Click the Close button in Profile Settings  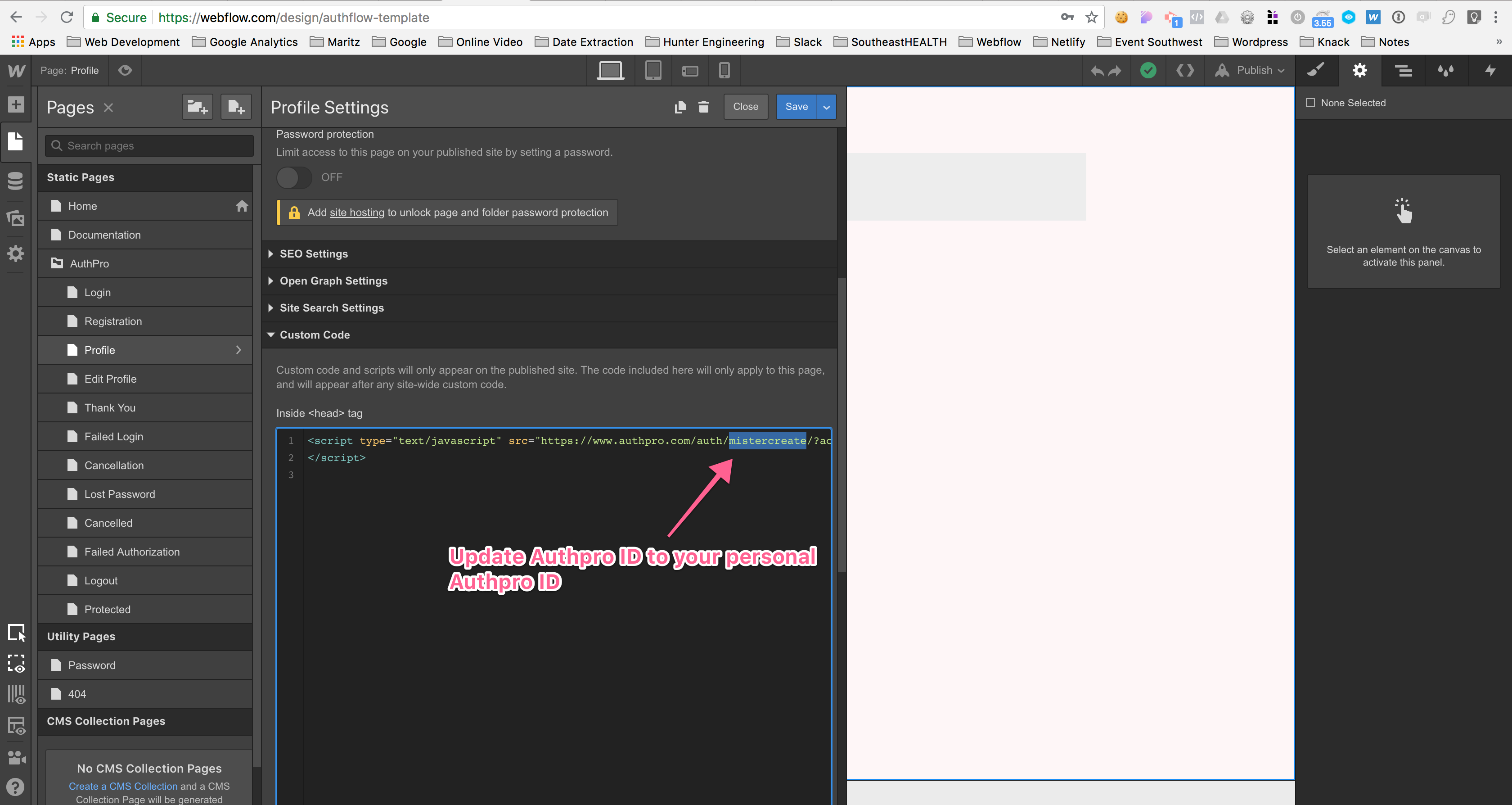pyautogui.click(x=746, y=107)
